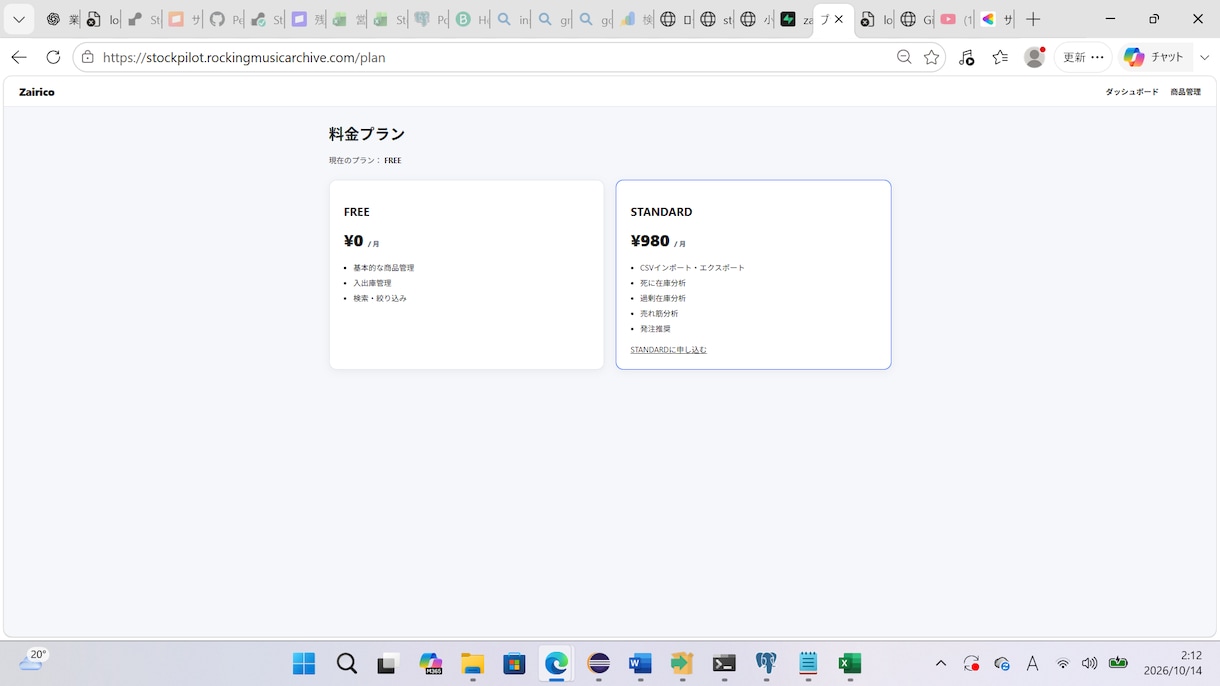Launch Microsoft 365 Copilot from taskbar
The width and height of the screenshot is (1220, 686).
pos(431,663)
